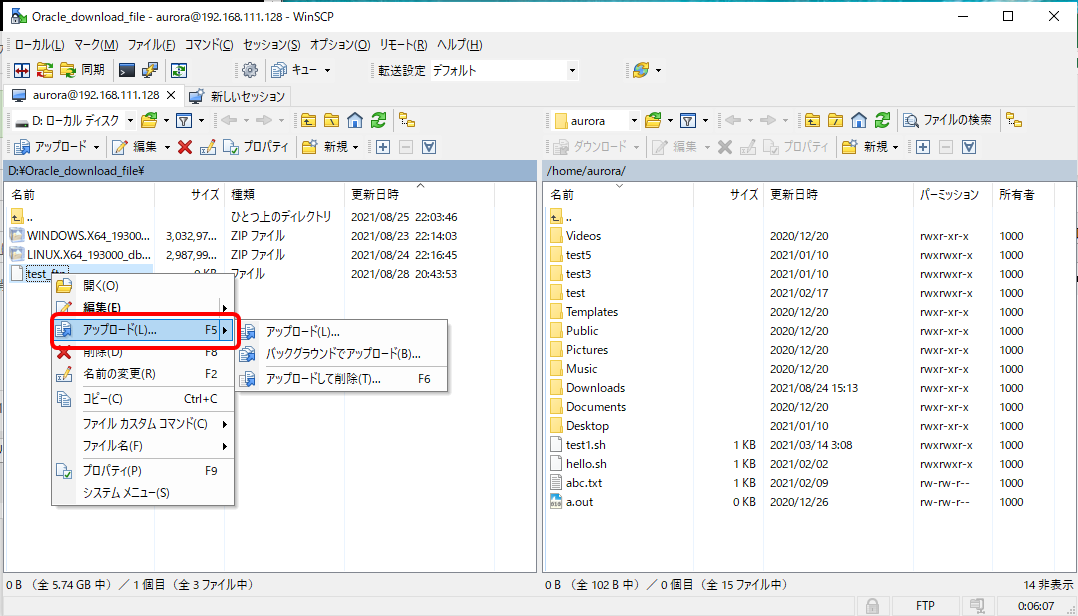Go to local home directory icon

(355, 121)
